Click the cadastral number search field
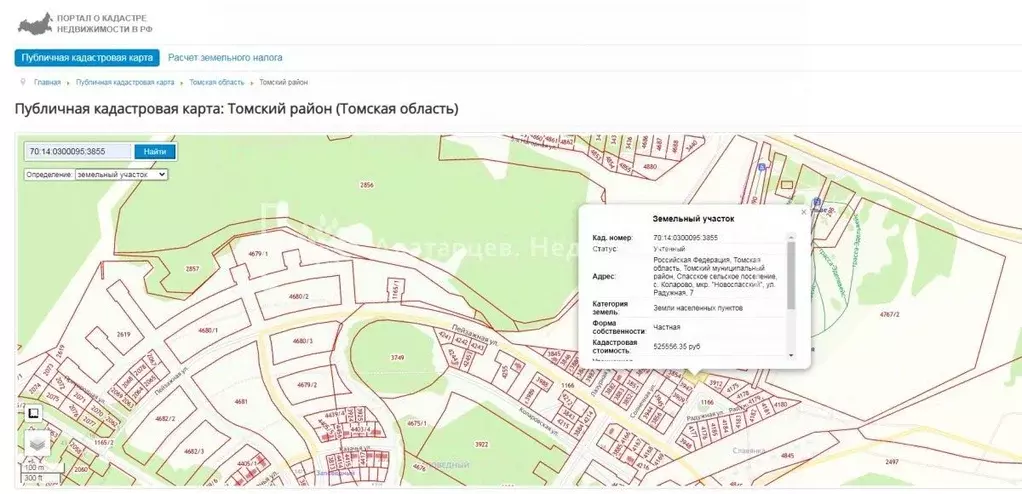 [79, 152]
